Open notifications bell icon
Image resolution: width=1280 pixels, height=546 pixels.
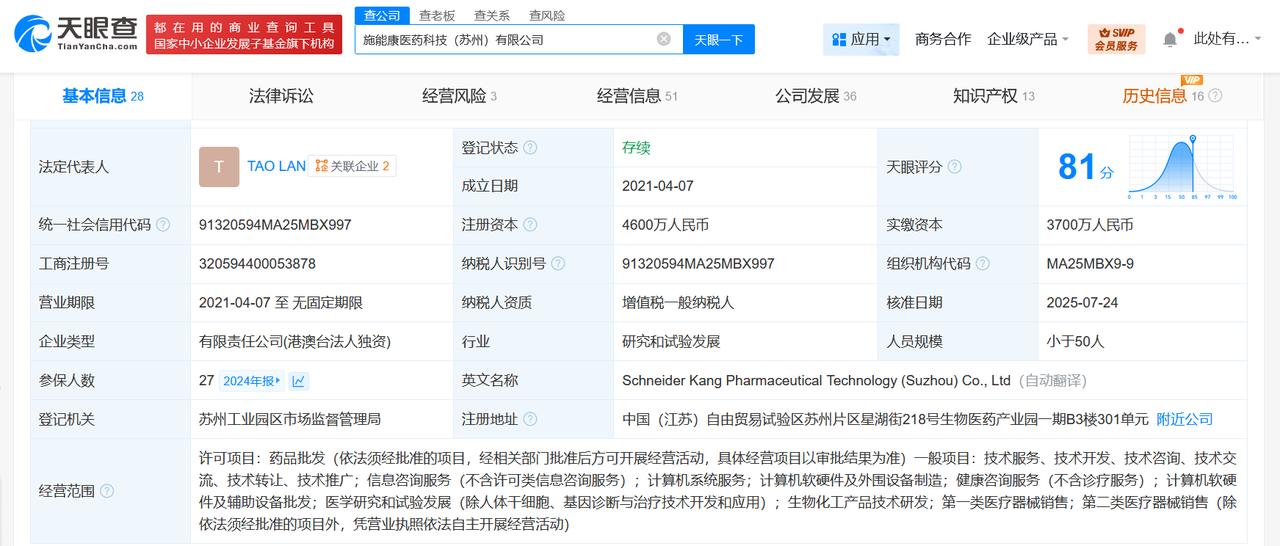pyautogui.click(x=1170, y=39)
